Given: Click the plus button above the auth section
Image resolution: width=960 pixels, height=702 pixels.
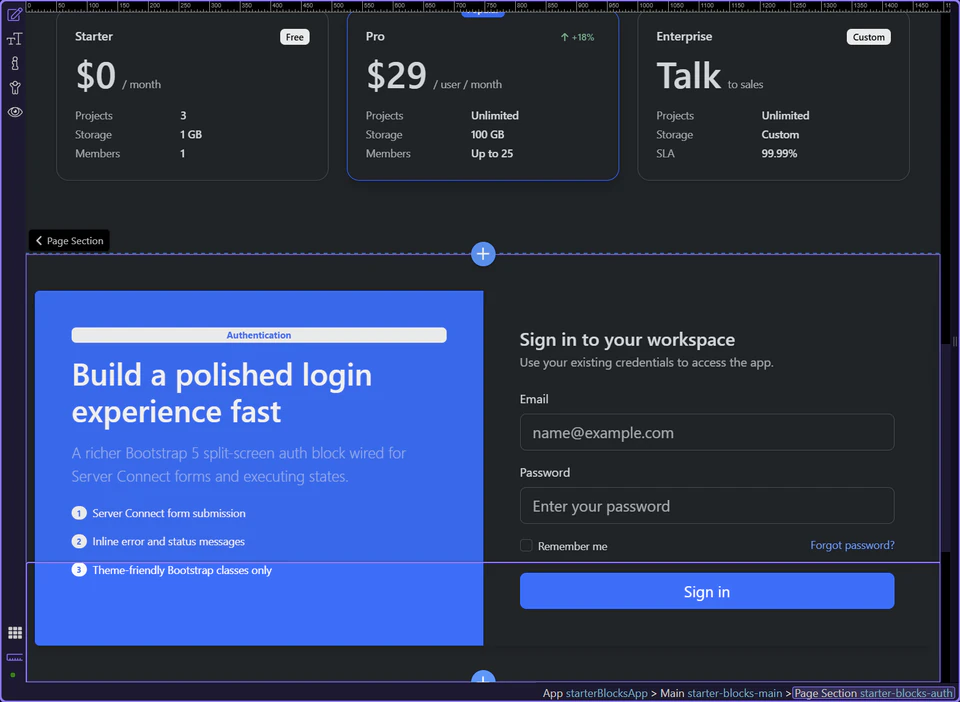Looking at the screenshot, I should click(483, 253).
